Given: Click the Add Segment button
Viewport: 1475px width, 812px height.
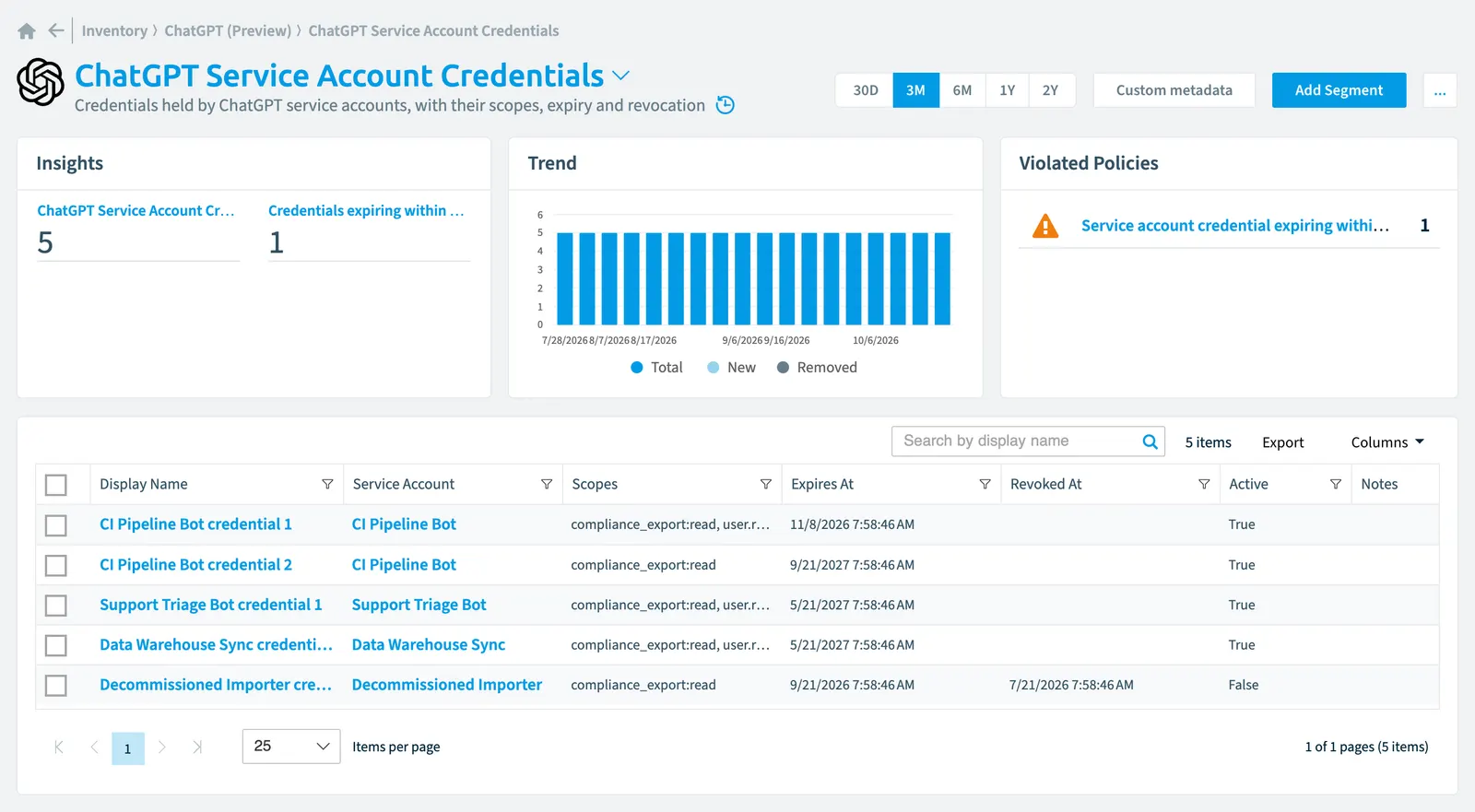Looking at the screenshot, I should point(1339,90).
